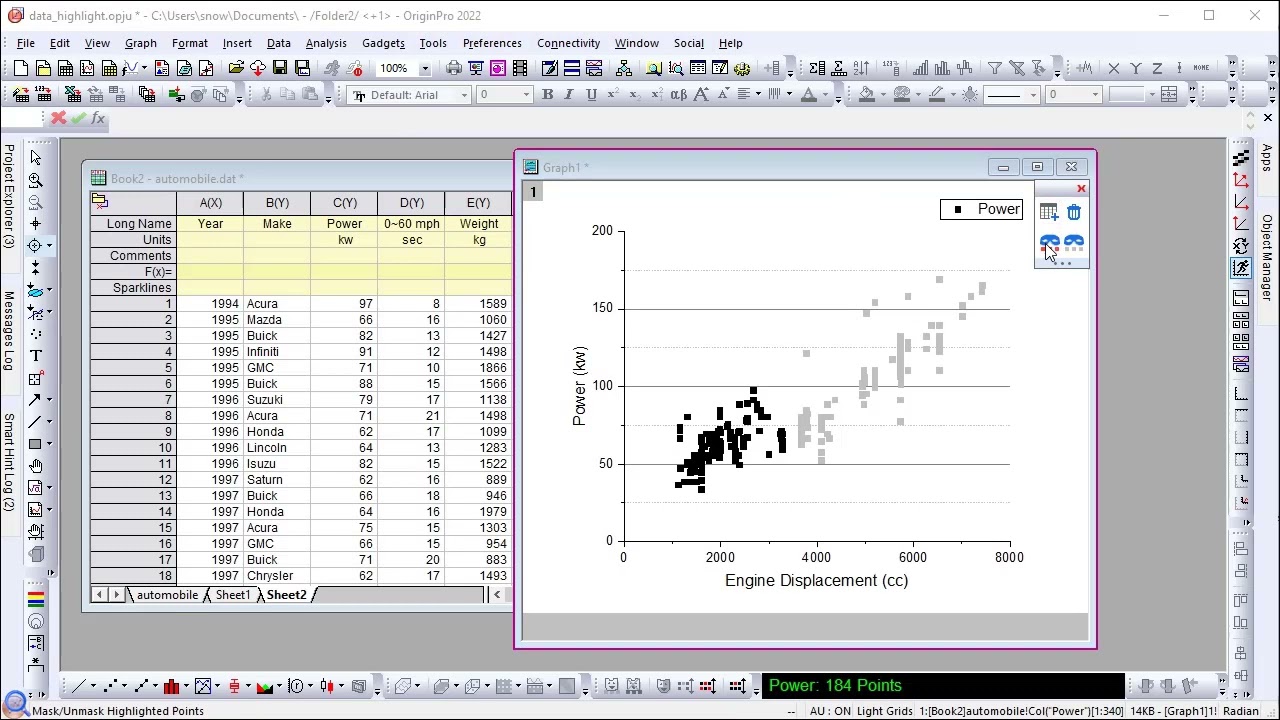Viewport: 1280px width, 720px height.
Task: Switch to the automobile sheet tab
Action: coord(167,595)
